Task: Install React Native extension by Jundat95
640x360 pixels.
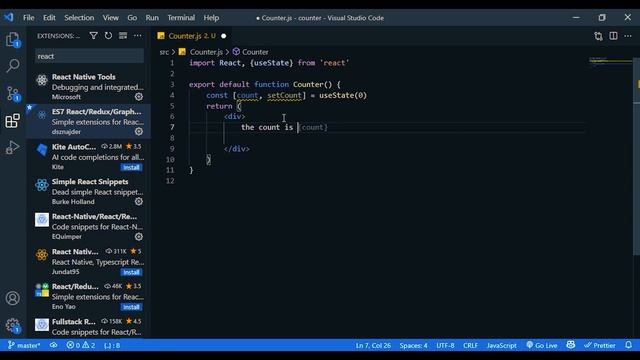Action: coord(131,272)
